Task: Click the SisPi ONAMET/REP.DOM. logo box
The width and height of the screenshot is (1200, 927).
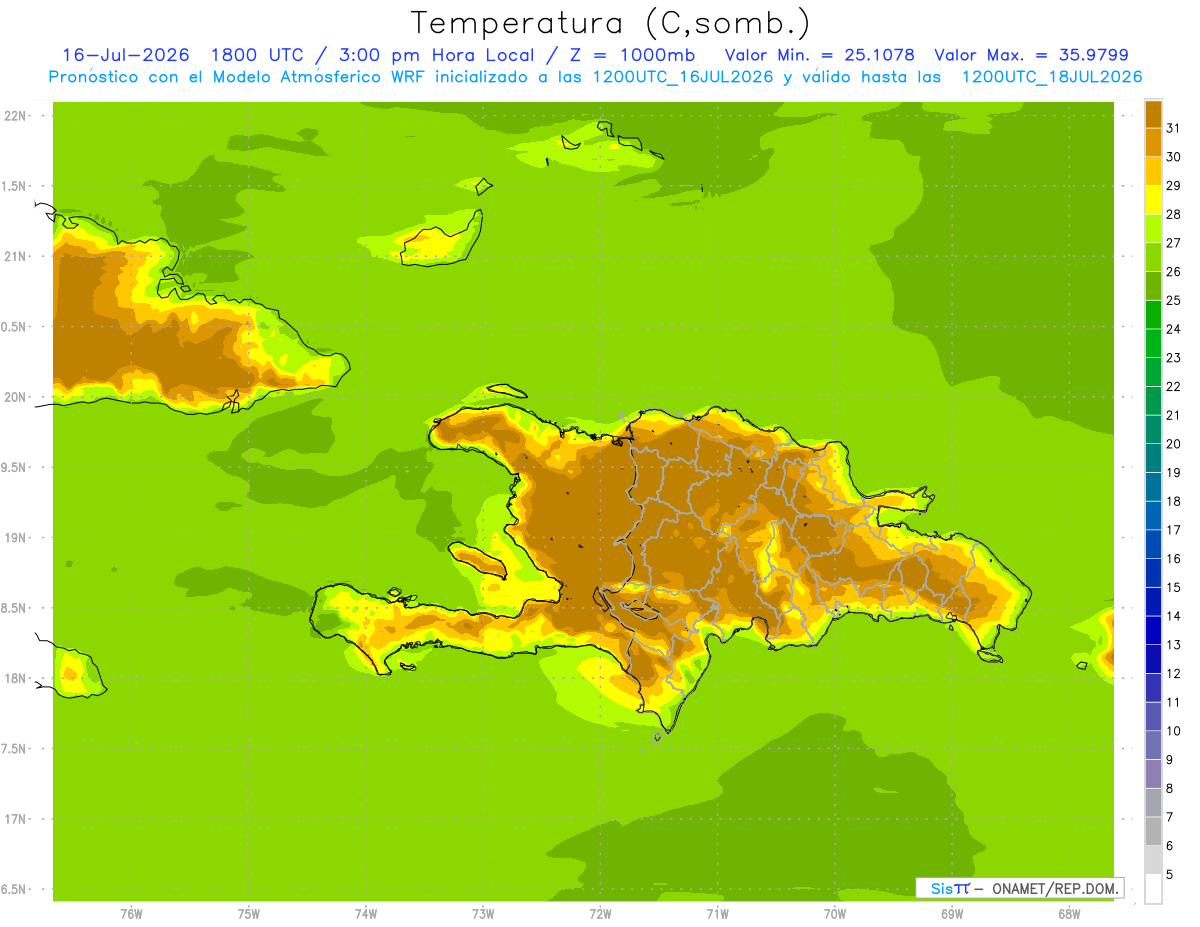Action: (x=1019, y=888)
